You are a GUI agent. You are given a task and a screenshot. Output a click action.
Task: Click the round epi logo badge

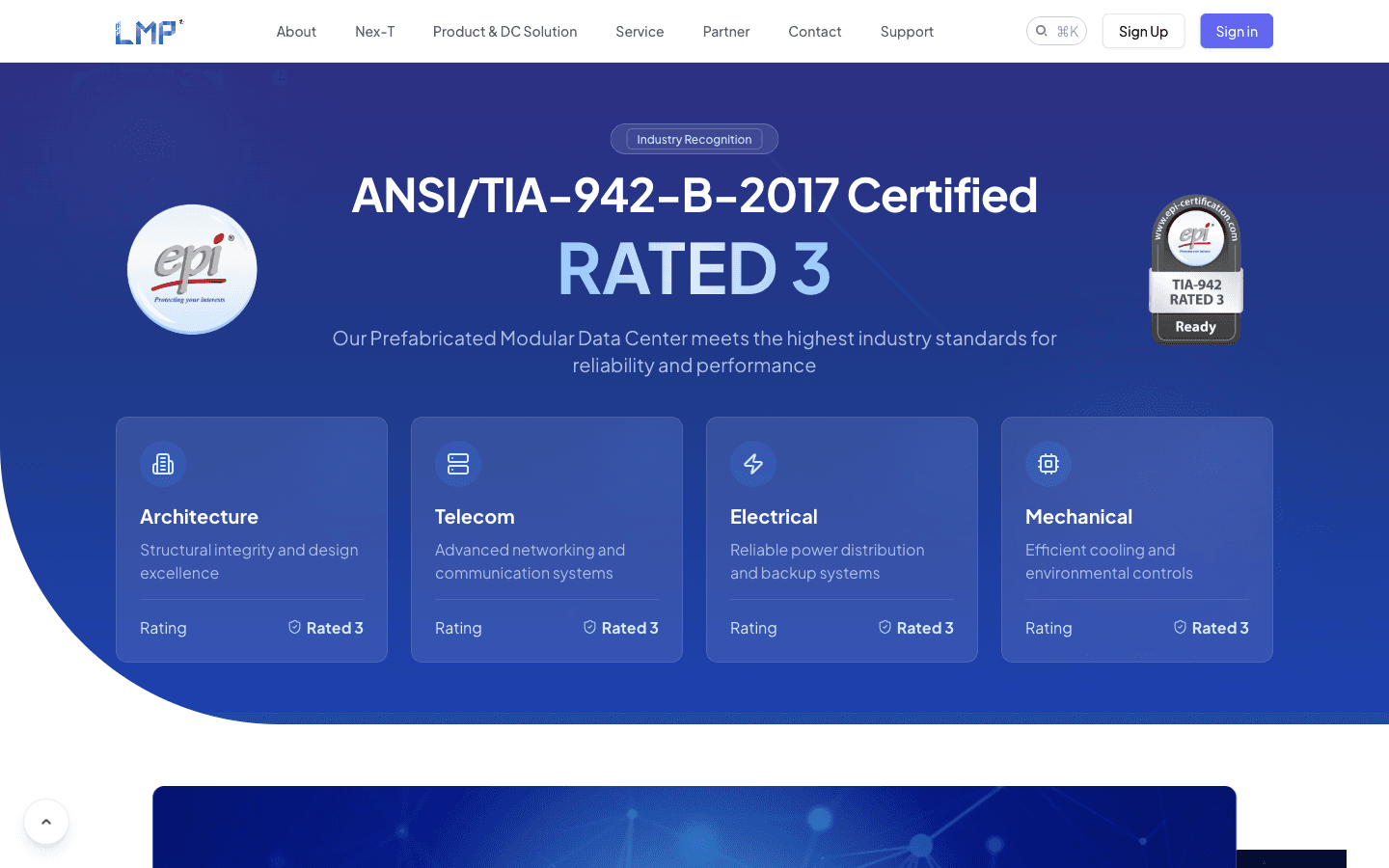pyautogui.click(x=192, y=269)
